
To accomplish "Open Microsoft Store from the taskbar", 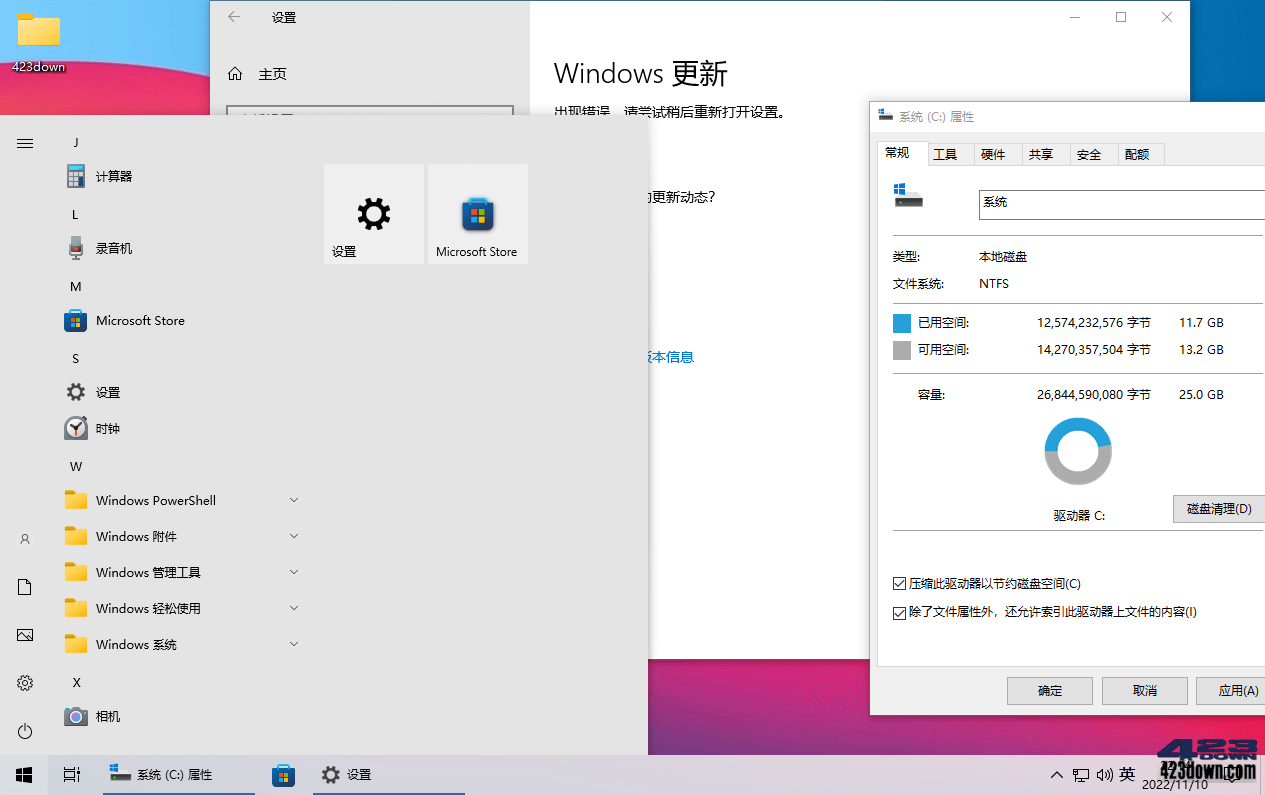I will click(283, 774).
